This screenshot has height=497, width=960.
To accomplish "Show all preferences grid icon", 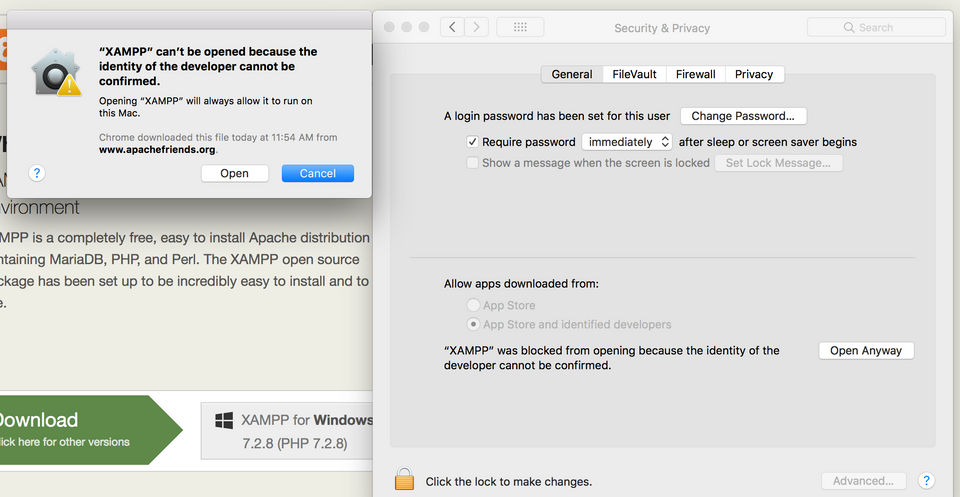I will pyautogui.click(x=520, y=27).
